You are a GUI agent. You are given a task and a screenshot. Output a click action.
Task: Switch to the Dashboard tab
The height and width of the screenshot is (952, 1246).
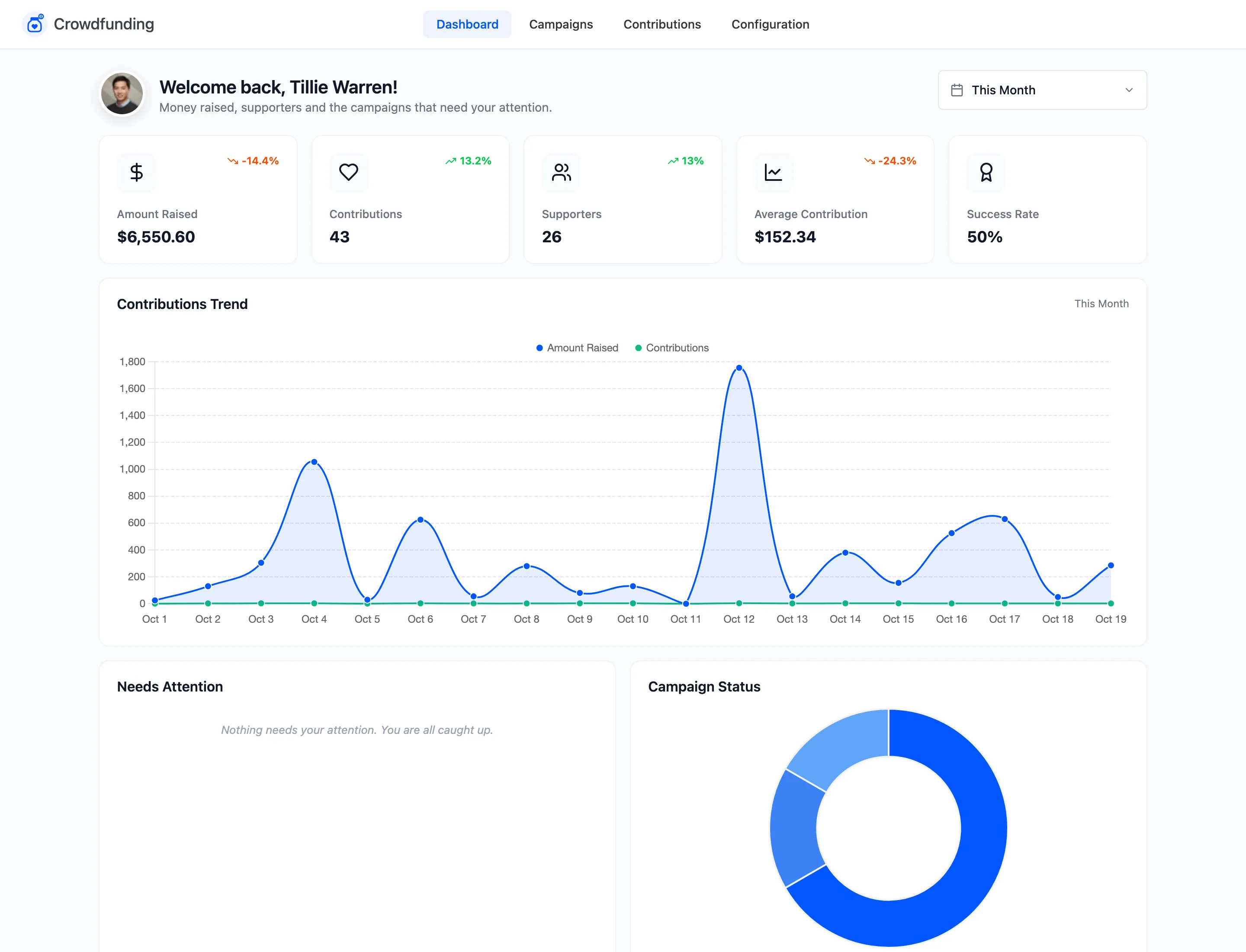point(467,24)
